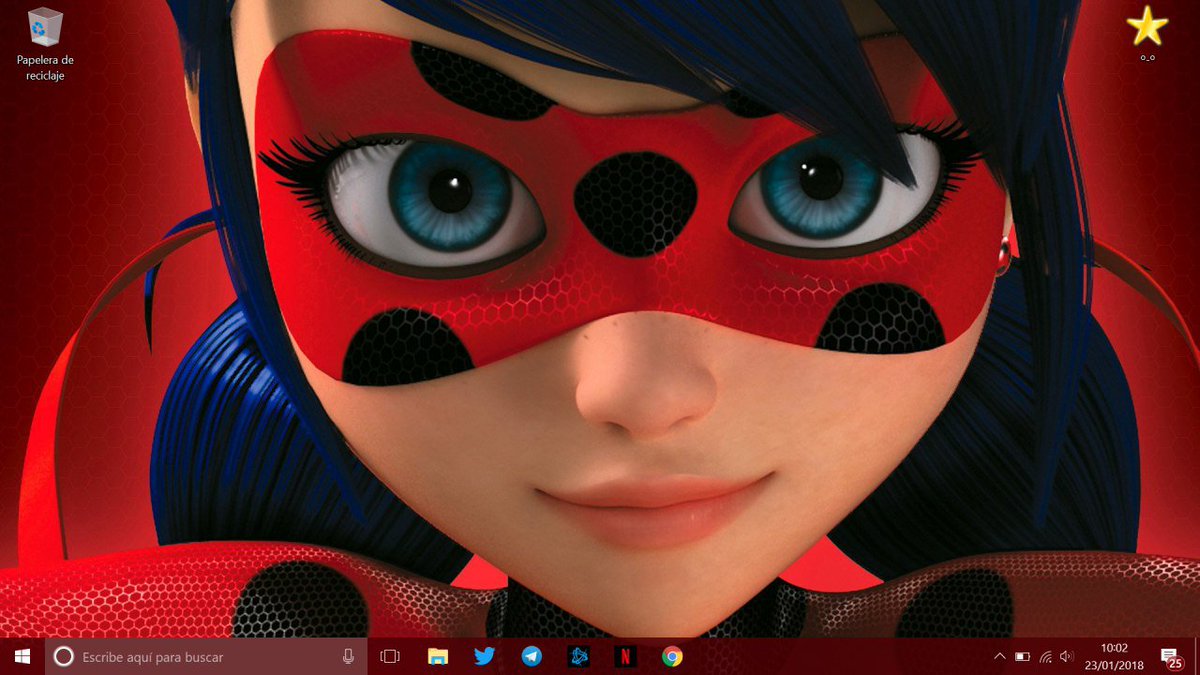Launch the Battle.net taskbar icon
This screenshot has width=1200, height=675.
[x=579, y=657]
